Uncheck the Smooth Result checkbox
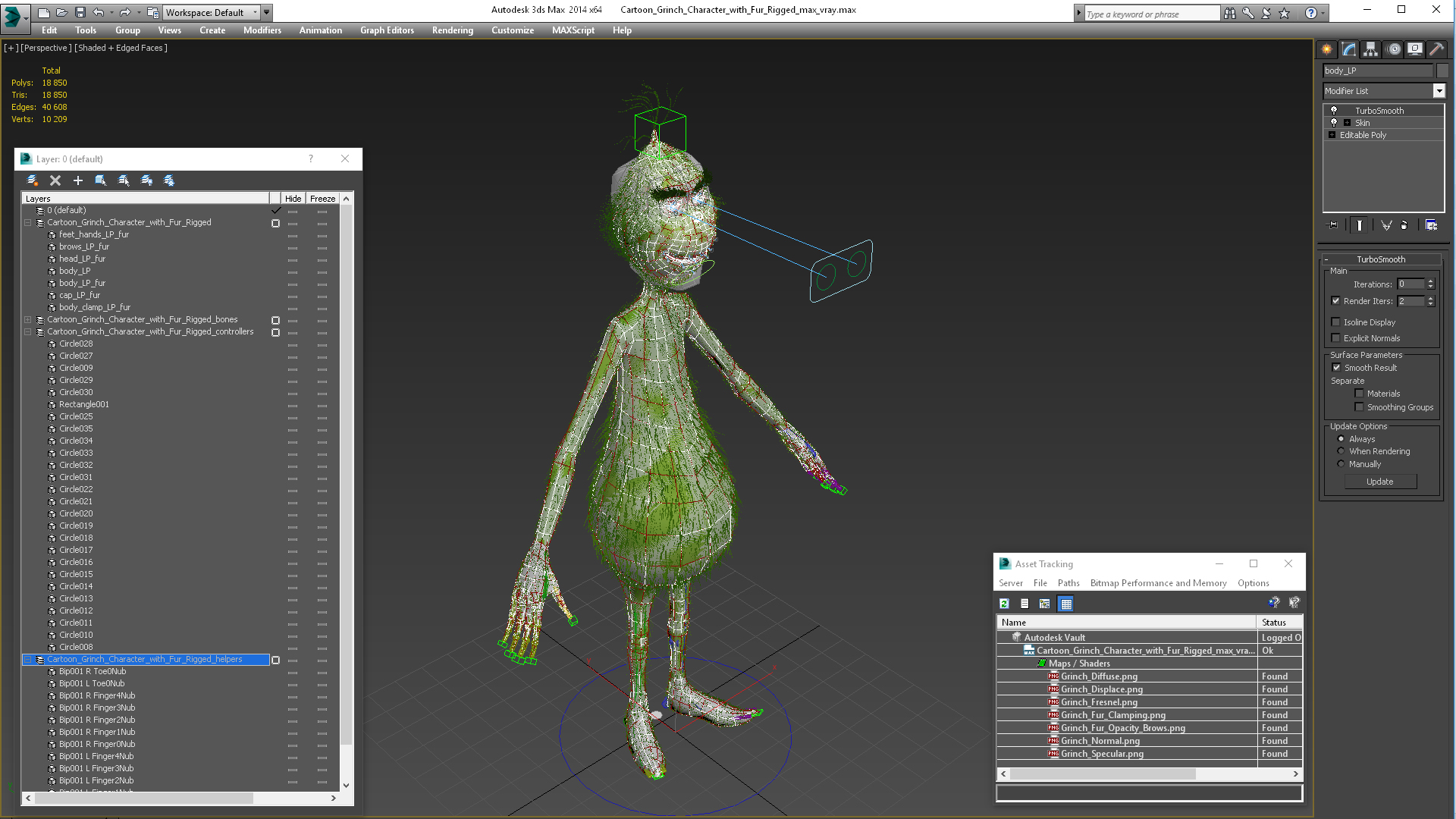The width and height of the screenshot is (1456, 819). tap(1336, 368)
